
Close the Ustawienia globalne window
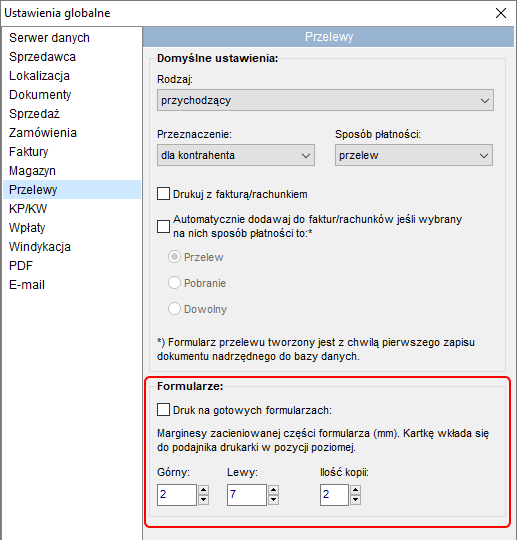tap(501, 13)
